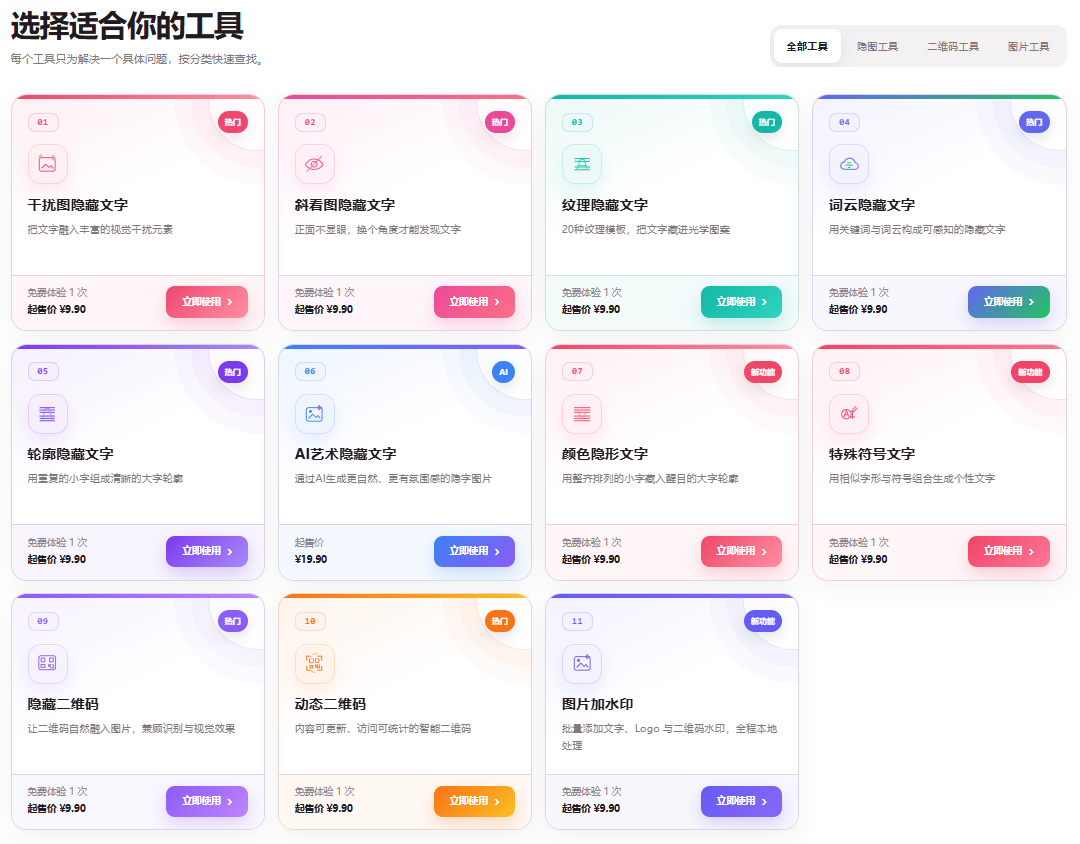1080x844 pixels.
Task: Click the 11 number tag
Action: click(x=577, y=621)
